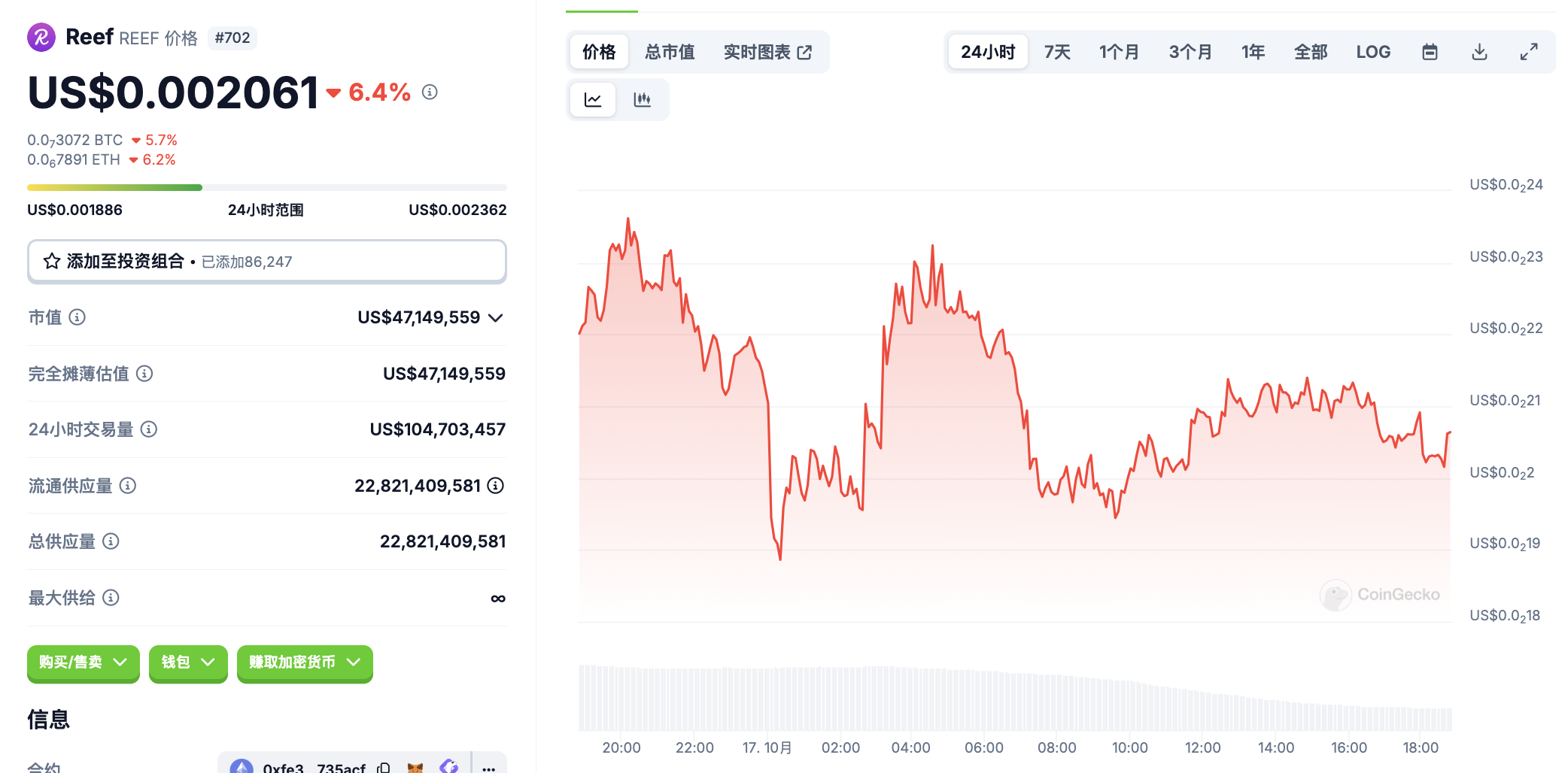
Task: Open the 实时图表 tab
Action: 767,52
